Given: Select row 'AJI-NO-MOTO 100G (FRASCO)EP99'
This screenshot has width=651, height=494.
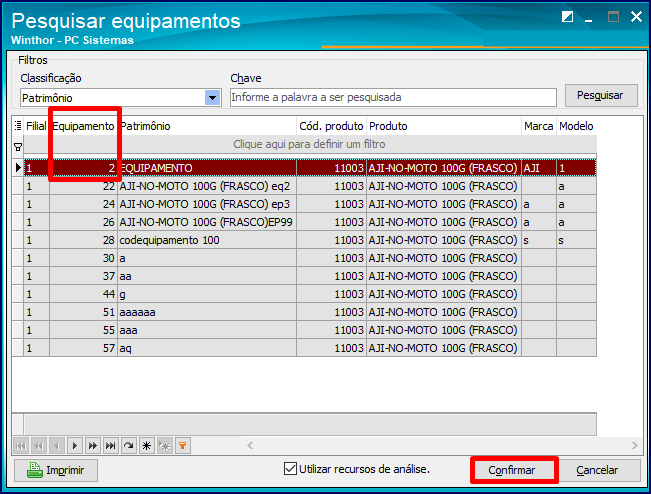Looking at the screenshot, I should (x=310, y=222).
